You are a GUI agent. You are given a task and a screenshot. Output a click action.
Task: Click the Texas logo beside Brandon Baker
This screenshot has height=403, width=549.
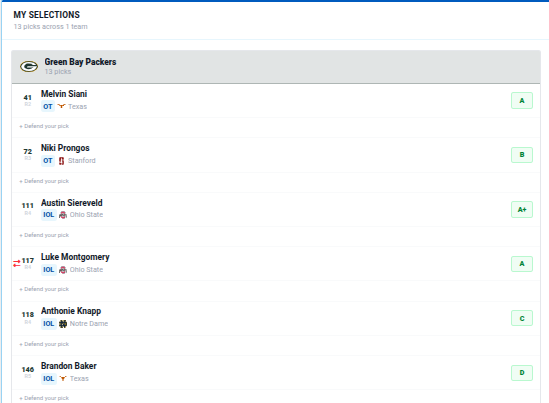(63, 378)
